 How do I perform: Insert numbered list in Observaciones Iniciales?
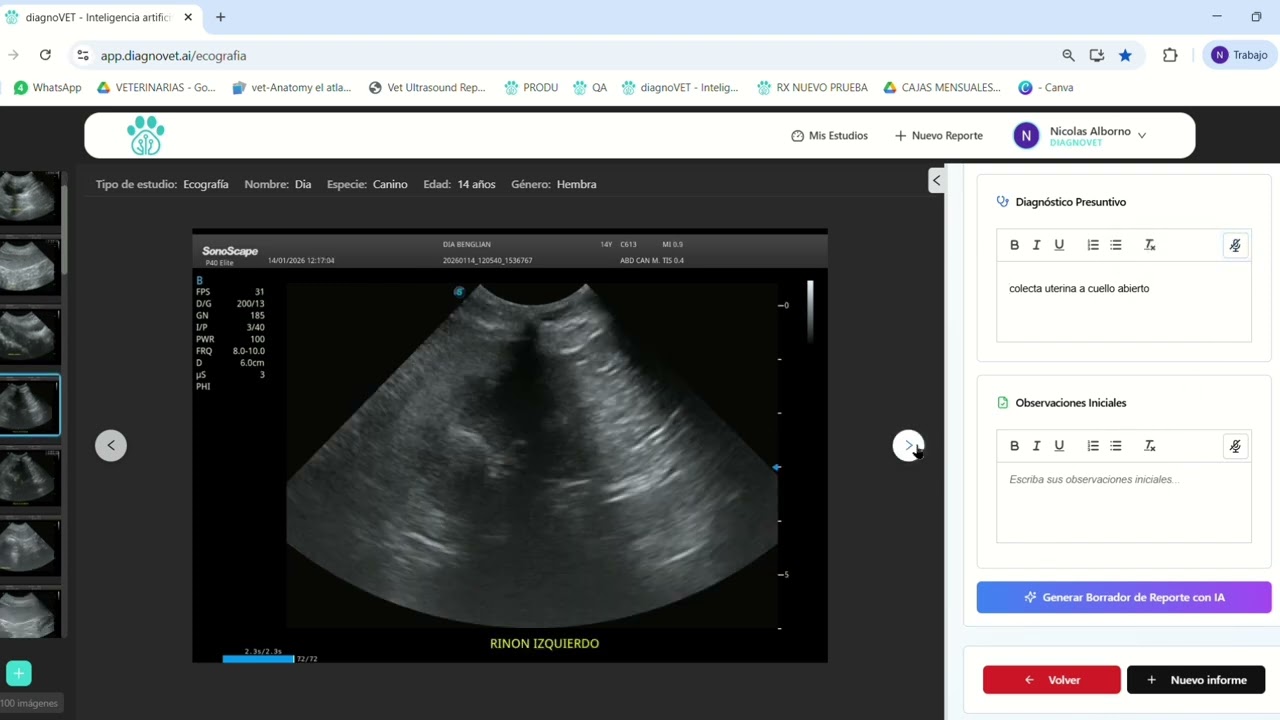pyautogui.click(x=1093, y=446)
